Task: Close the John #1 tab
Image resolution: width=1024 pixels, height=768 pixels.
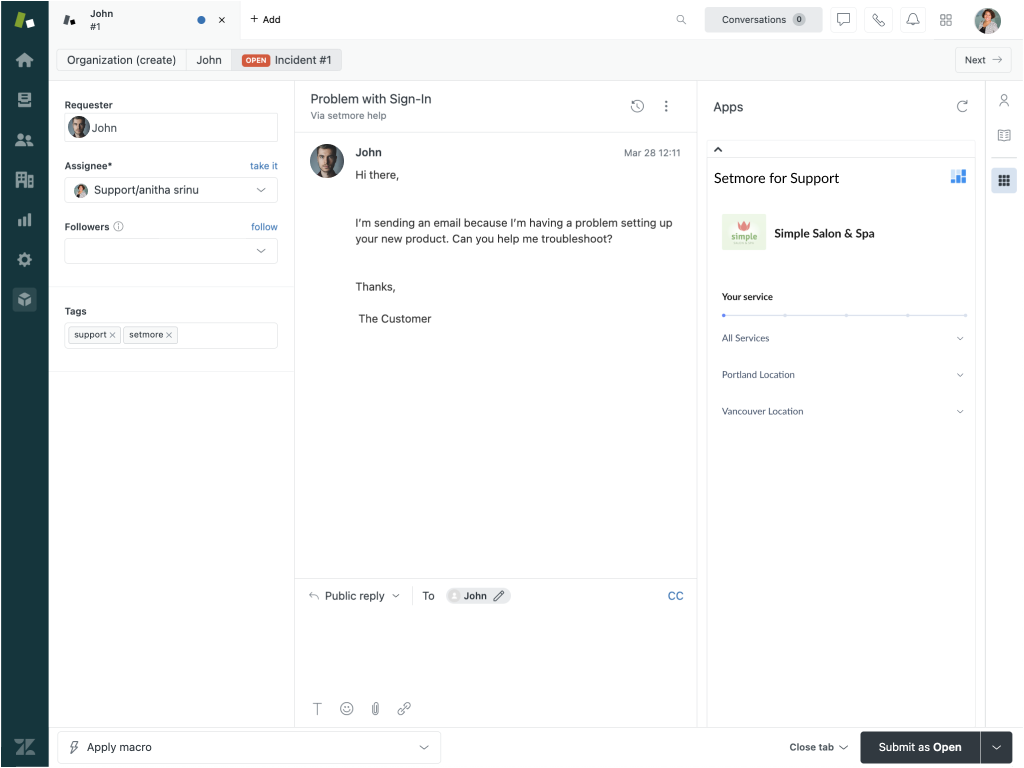Action: [222, 20]
